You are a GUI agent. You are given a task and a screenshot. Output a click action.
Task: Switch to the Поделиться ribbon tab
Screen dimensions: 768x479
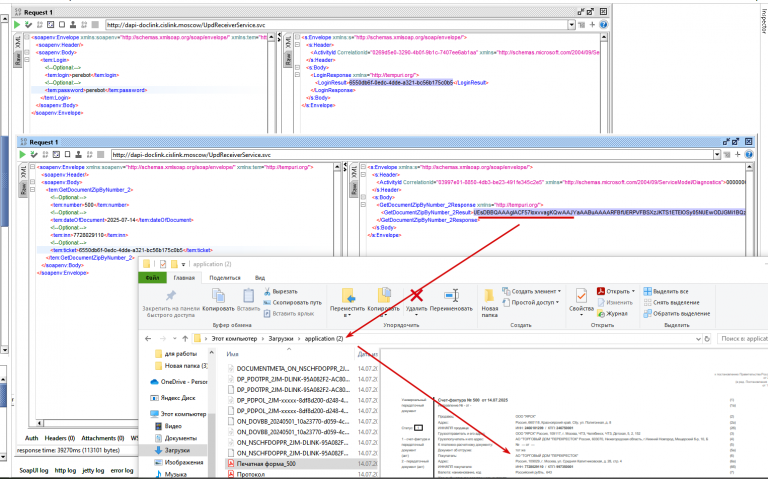coord(225,278)
